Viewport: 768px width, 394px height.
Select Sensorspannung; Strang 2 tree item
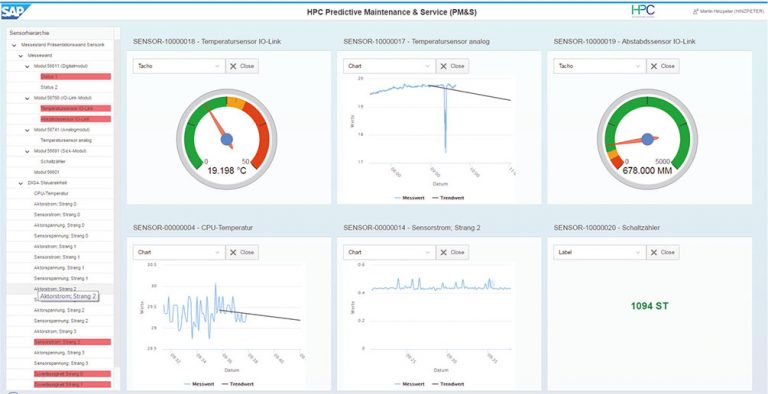click(x=61, y=320)
